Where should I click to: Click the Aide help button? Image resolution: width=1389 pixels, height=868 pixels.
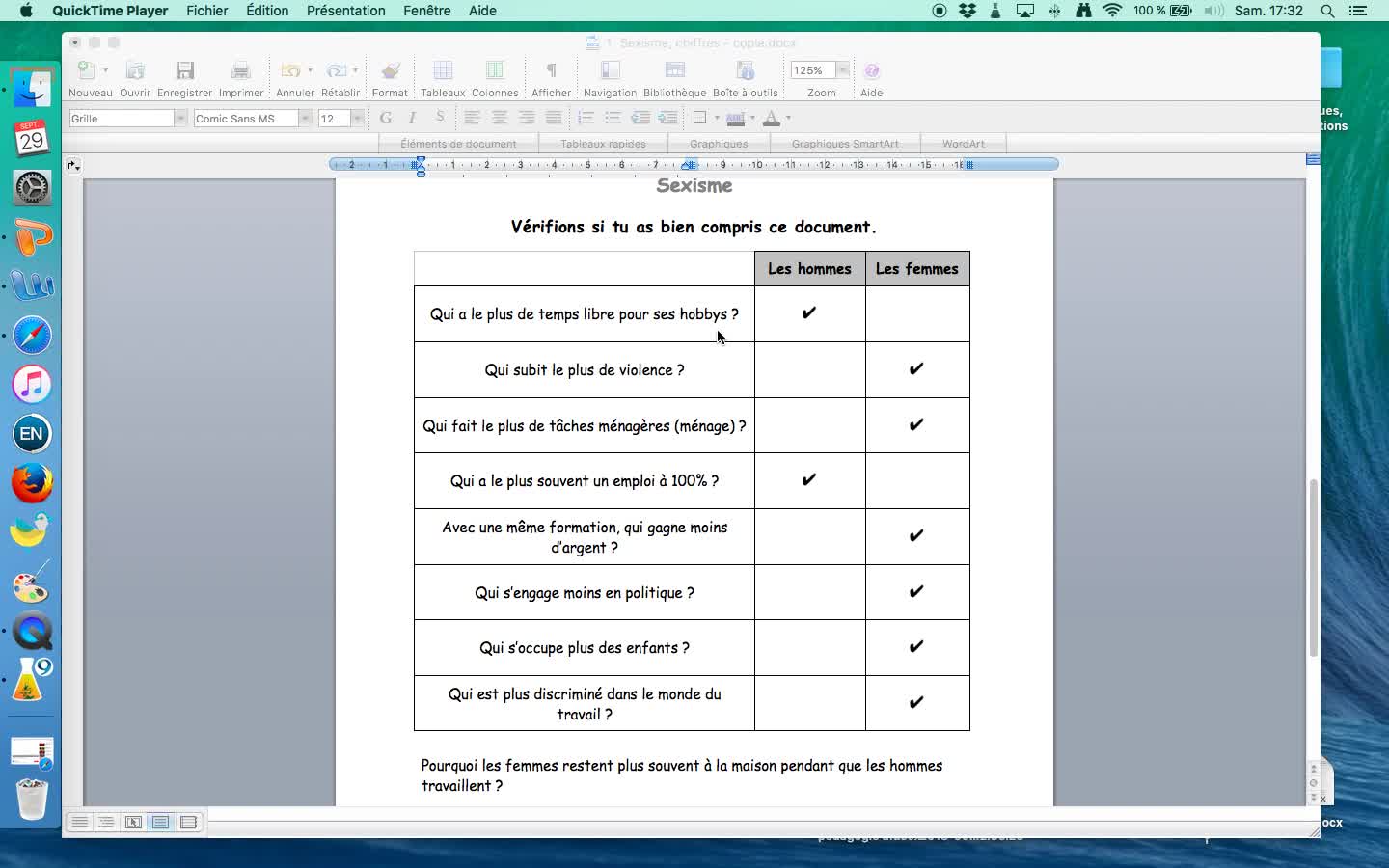(871, 71)
